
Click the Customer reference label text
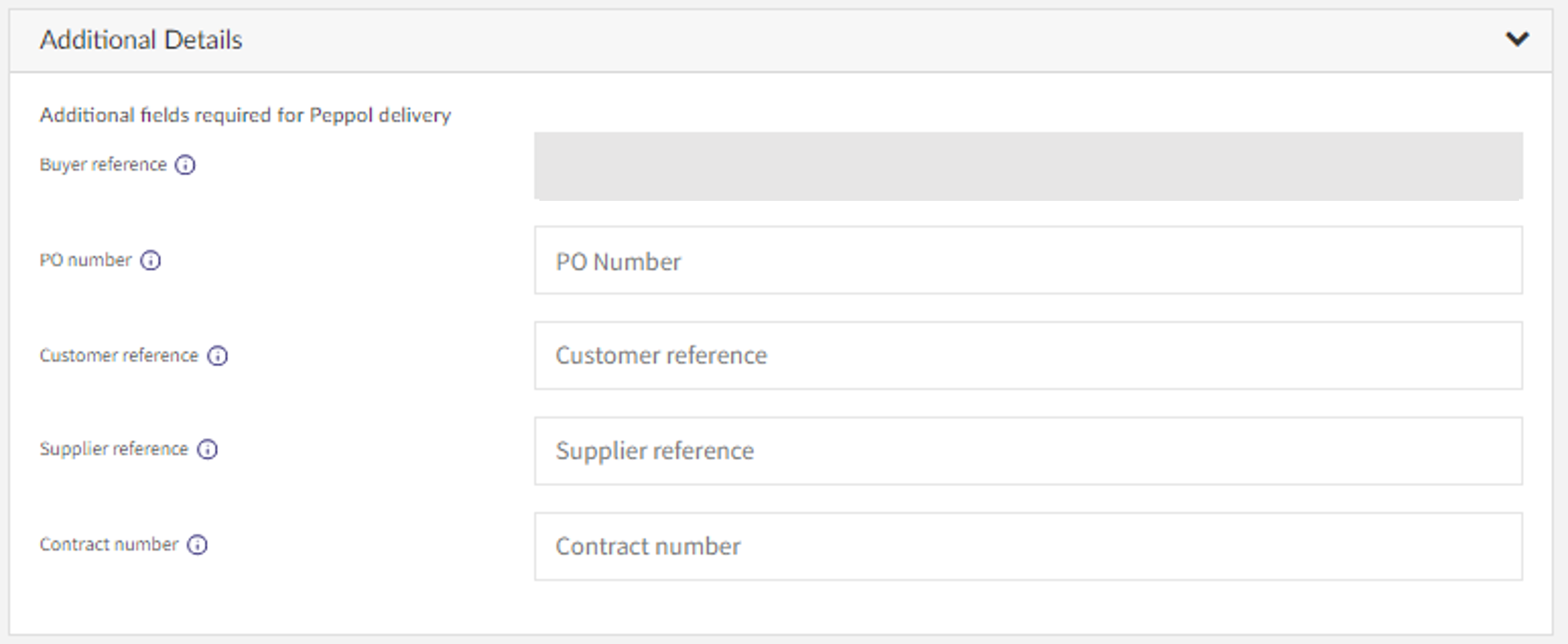coord(119,356)
